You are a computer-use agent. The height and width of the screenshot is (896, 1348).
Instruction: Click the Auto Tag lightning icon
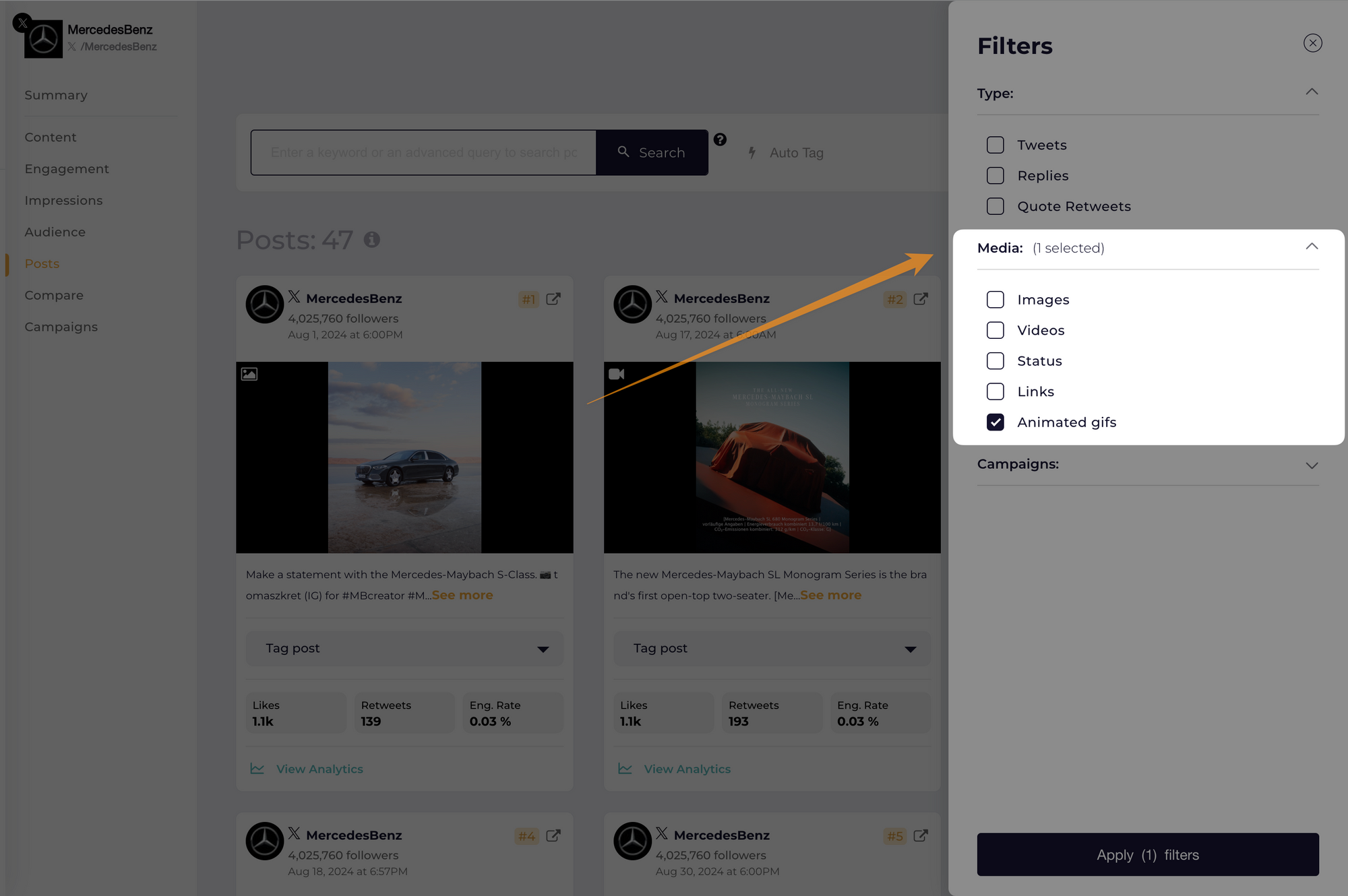752,153
